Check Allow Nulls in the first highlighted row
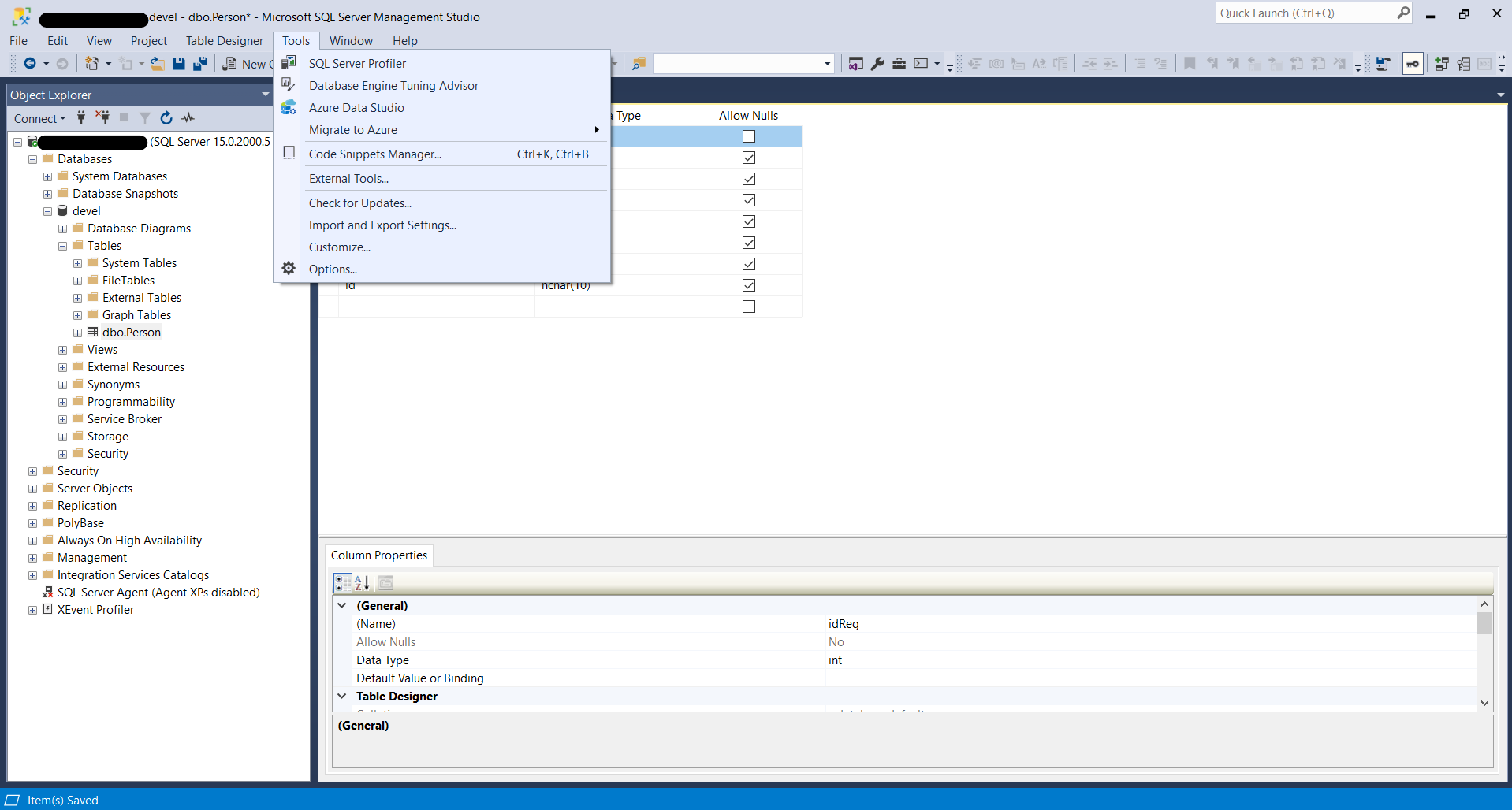 748,136
